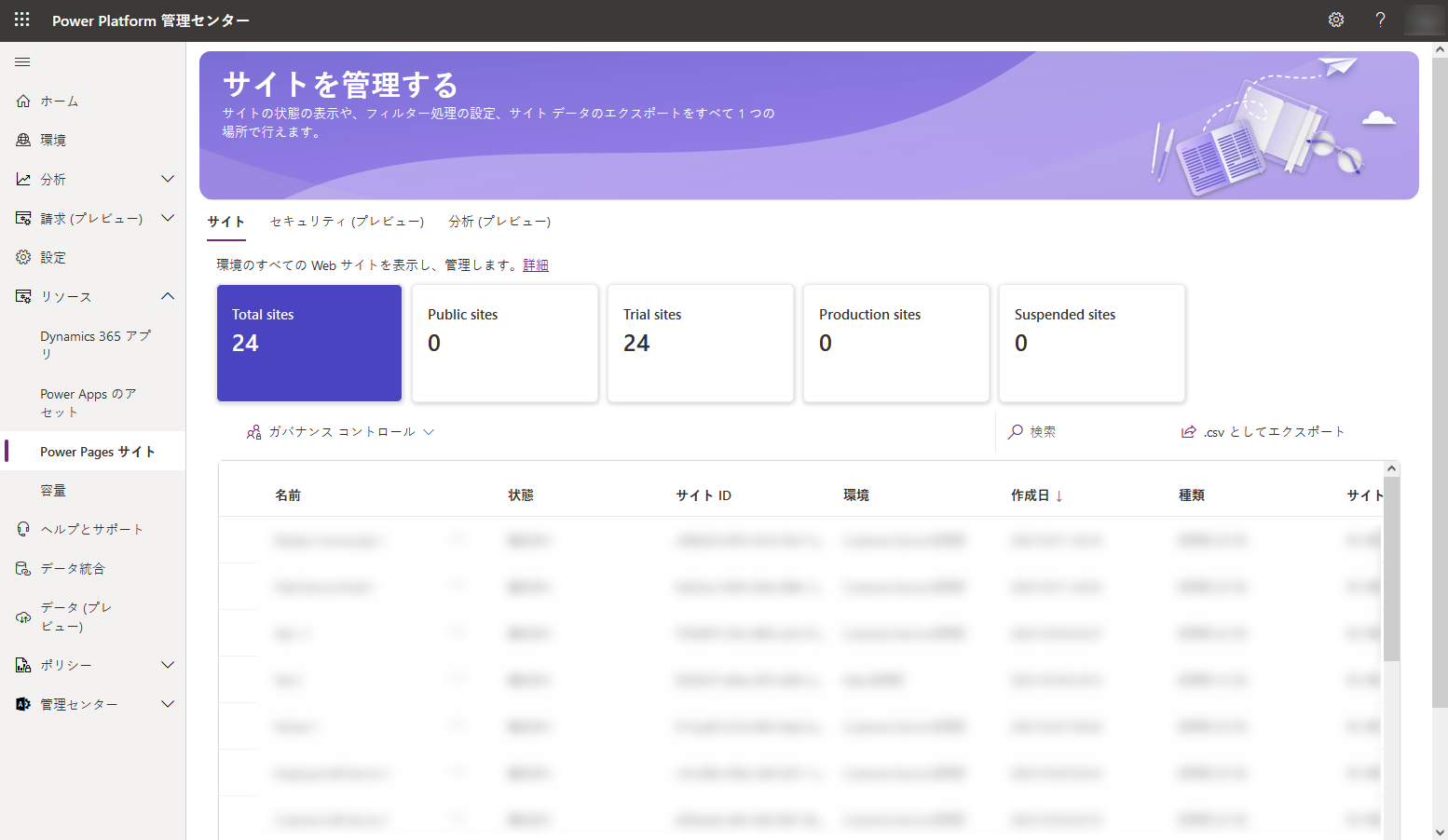
Task: Click the table vertical scrollbar thumb
Action: coord(1391,570)
